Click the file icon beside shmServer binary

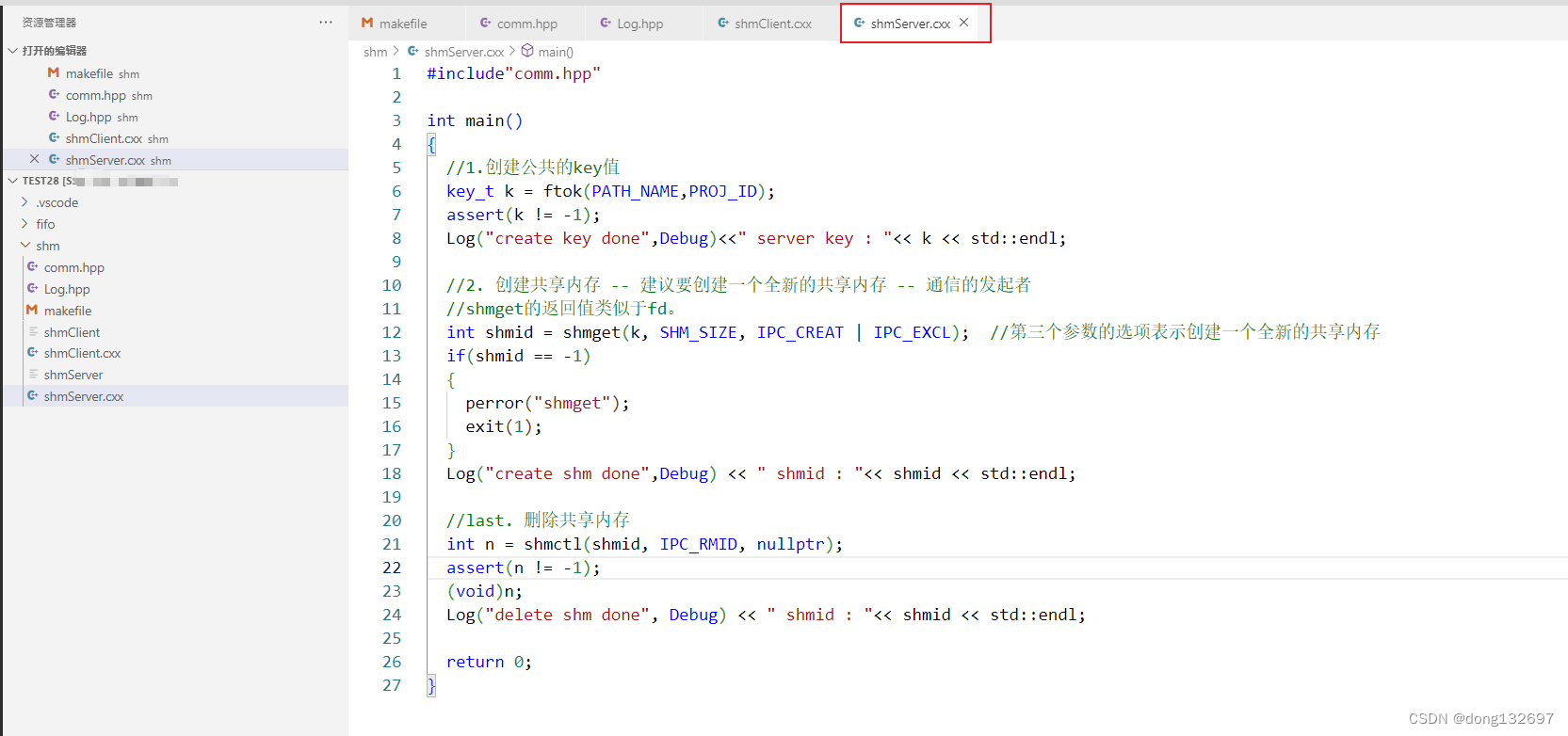click(33, 375)
